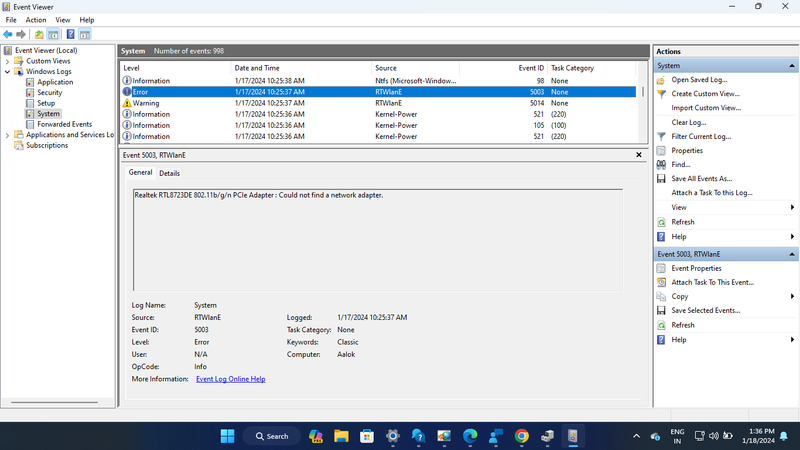Sort by Event ID column header
This screenshot has width=800, height=450.
coord(503,68)
